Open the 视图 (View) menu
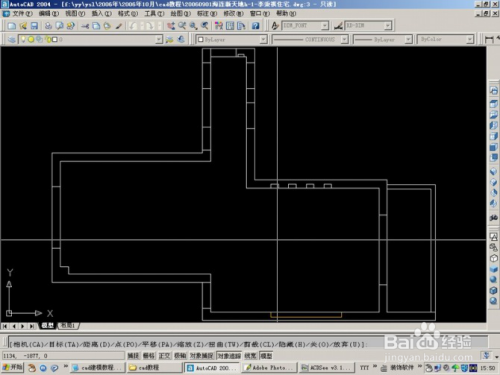The image size is (500, 375). [75, 14]
